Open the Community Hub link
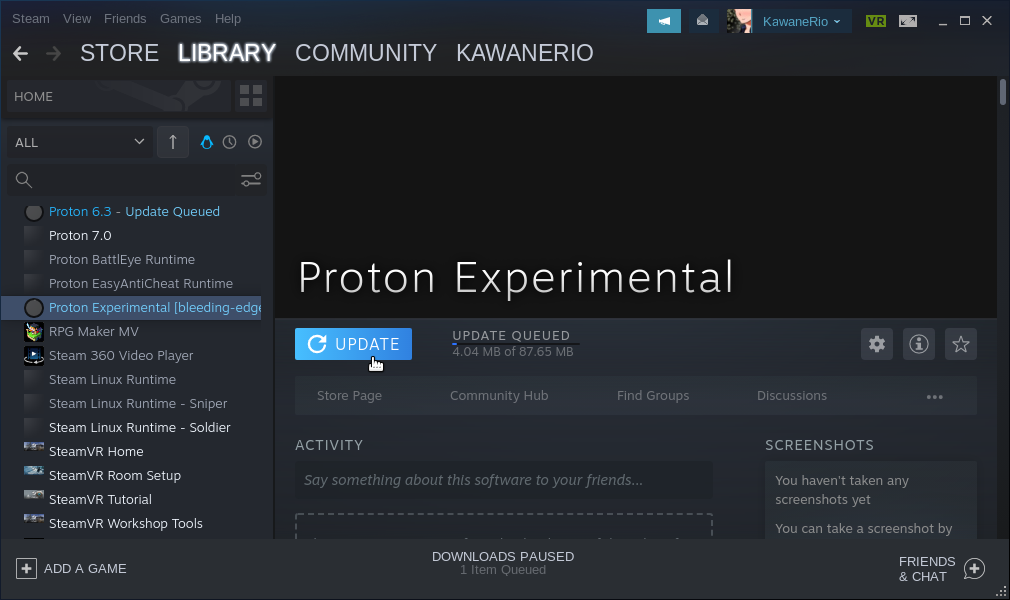The width and height of the screenshot is (1010, 600). pyautogui.click(x=499, y=396)
